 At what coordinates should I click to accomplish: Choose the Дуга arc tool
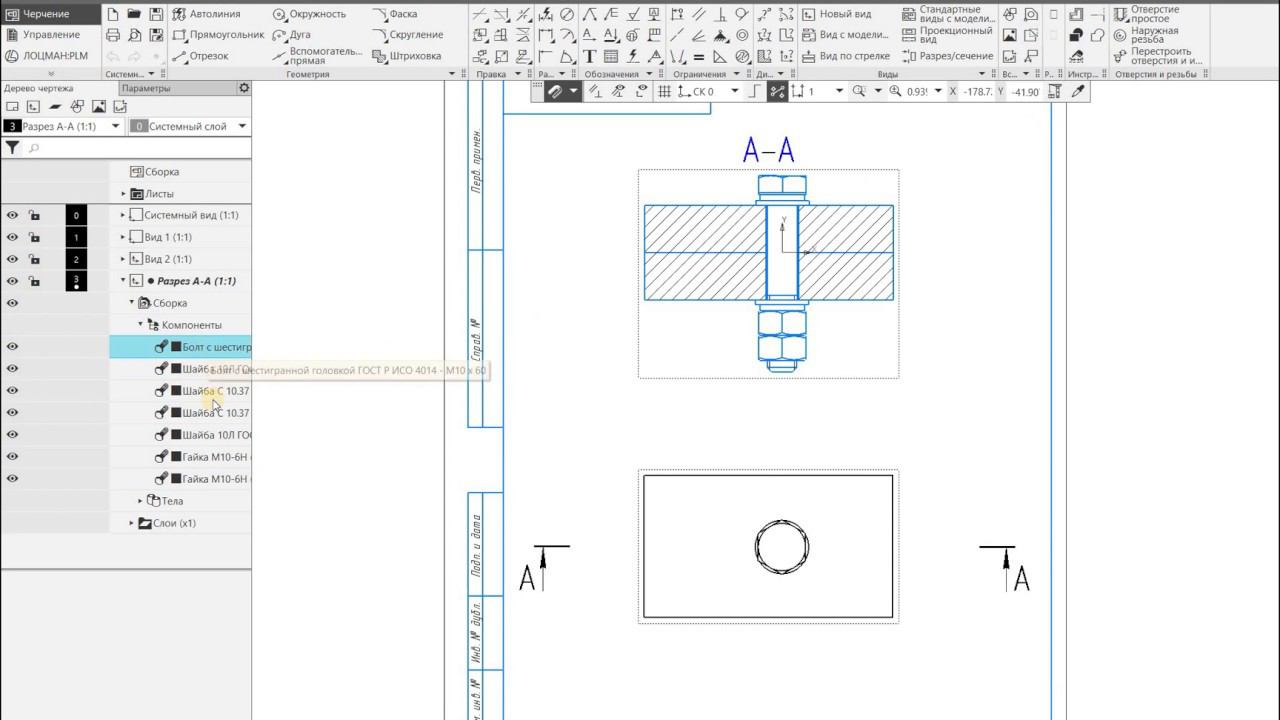(291, 35)
